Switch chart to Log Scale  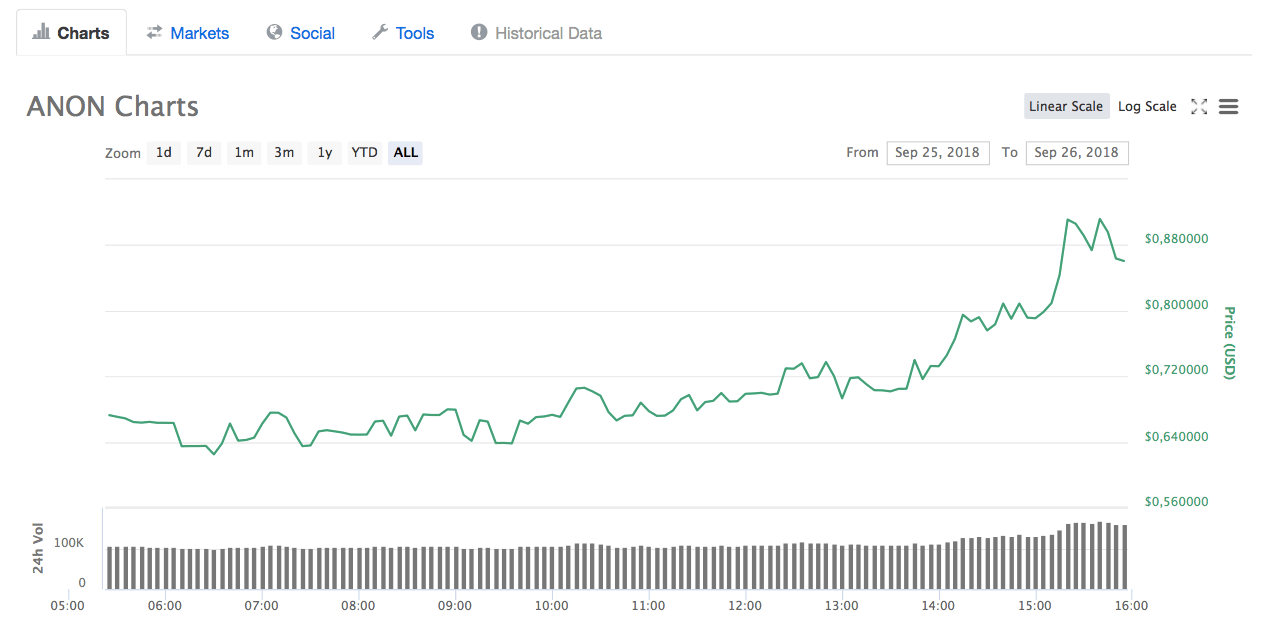[1147, 107]
